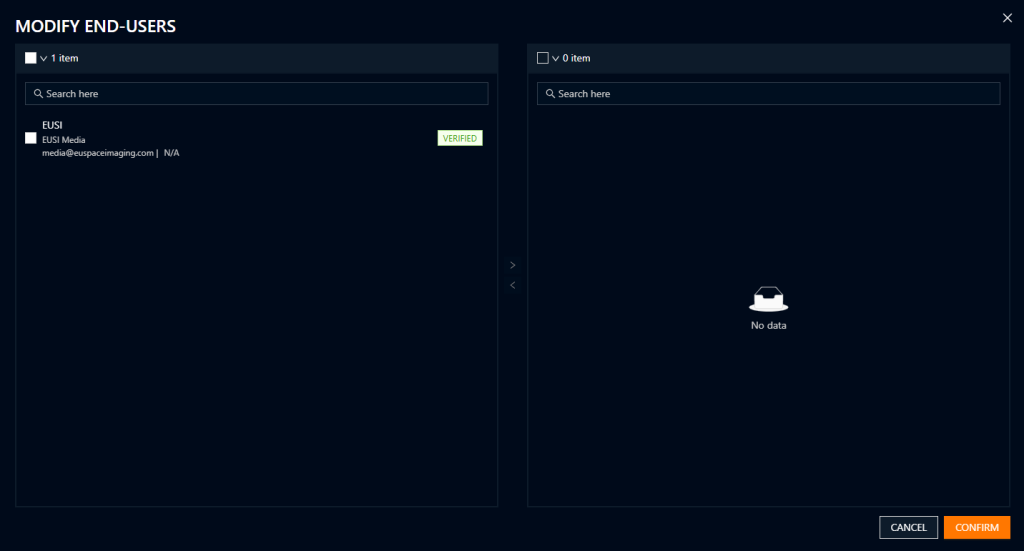Click the magnifier icon in left search box
This screenshot has width=1024, height=551.
pyautogui.click(x=38, y=93)
